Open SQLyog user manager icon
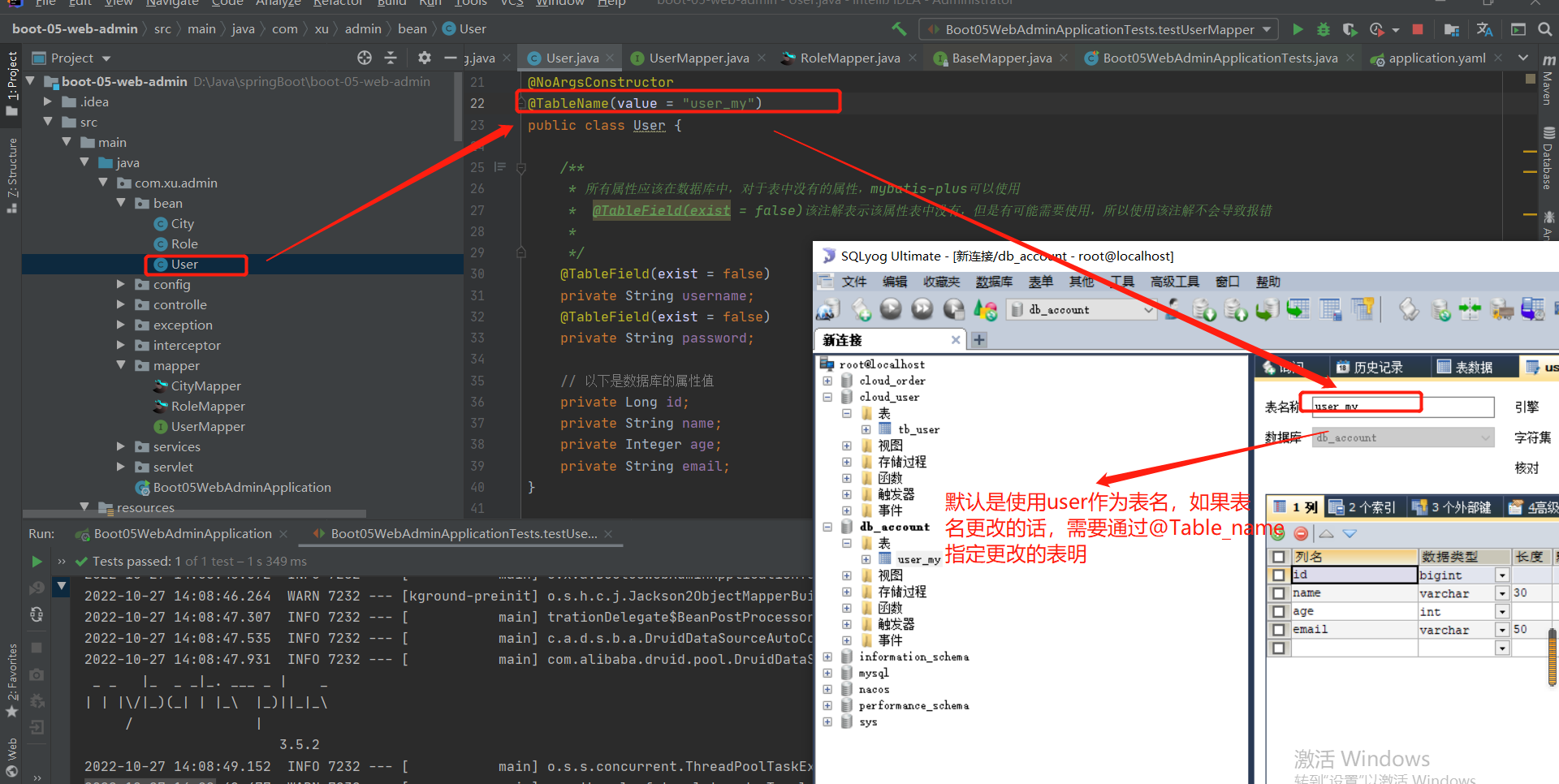 coord(1173,309)
